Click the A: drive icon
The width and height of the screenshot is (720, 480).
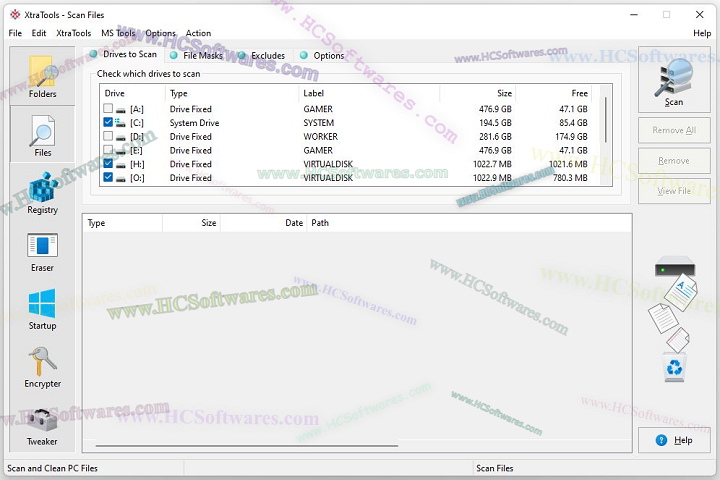(120, 110)
